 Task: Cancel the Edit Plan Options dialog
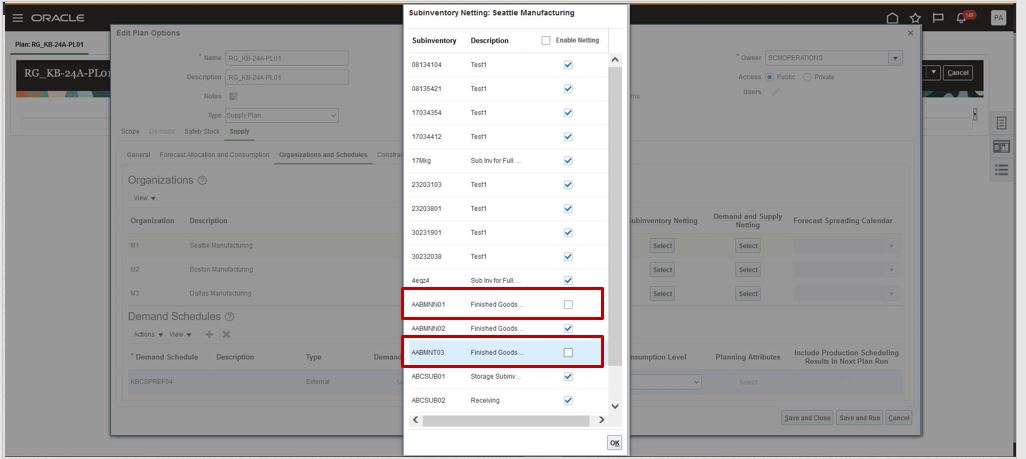point(899,418)
